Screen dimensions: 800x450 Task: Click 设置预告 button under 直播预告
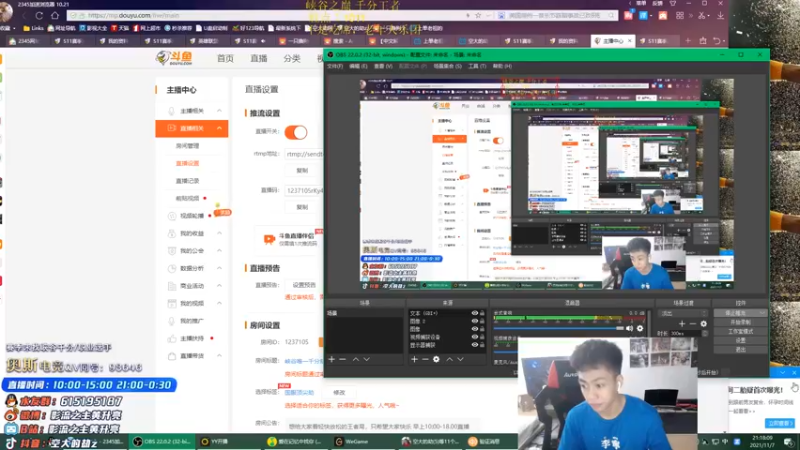(304, 285)
